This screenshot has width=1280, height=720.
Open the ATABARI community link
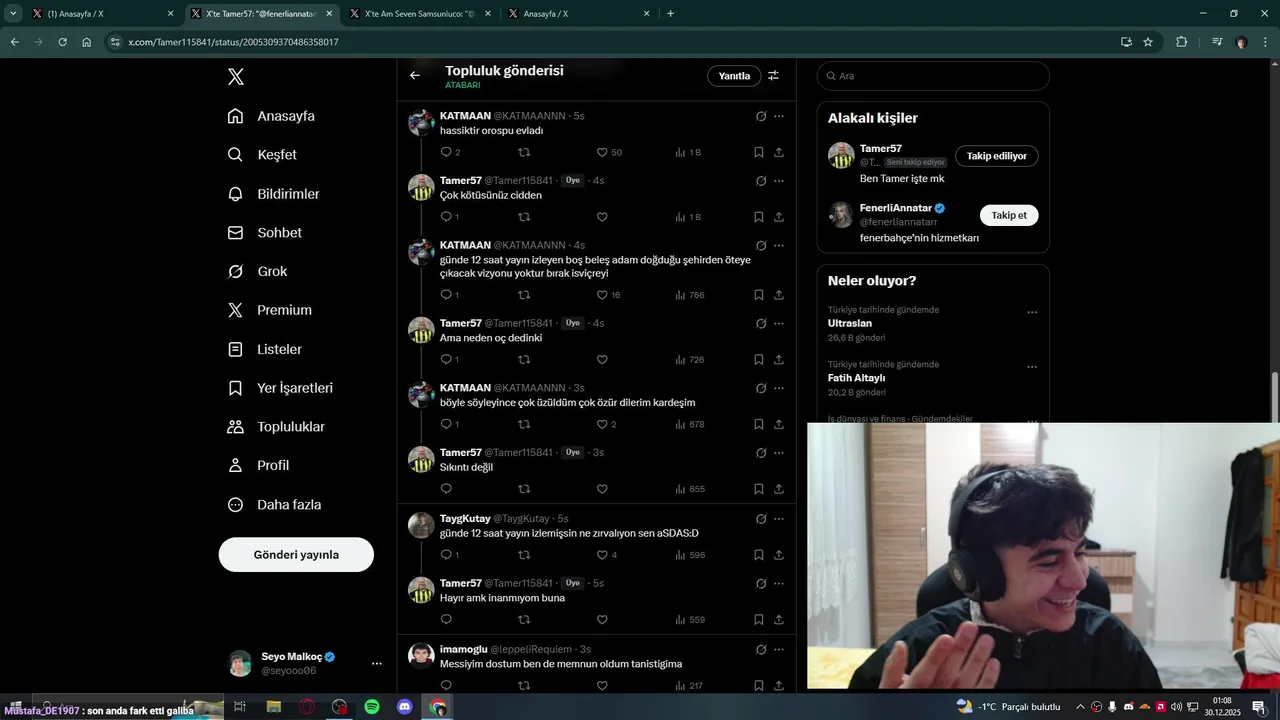463,86
